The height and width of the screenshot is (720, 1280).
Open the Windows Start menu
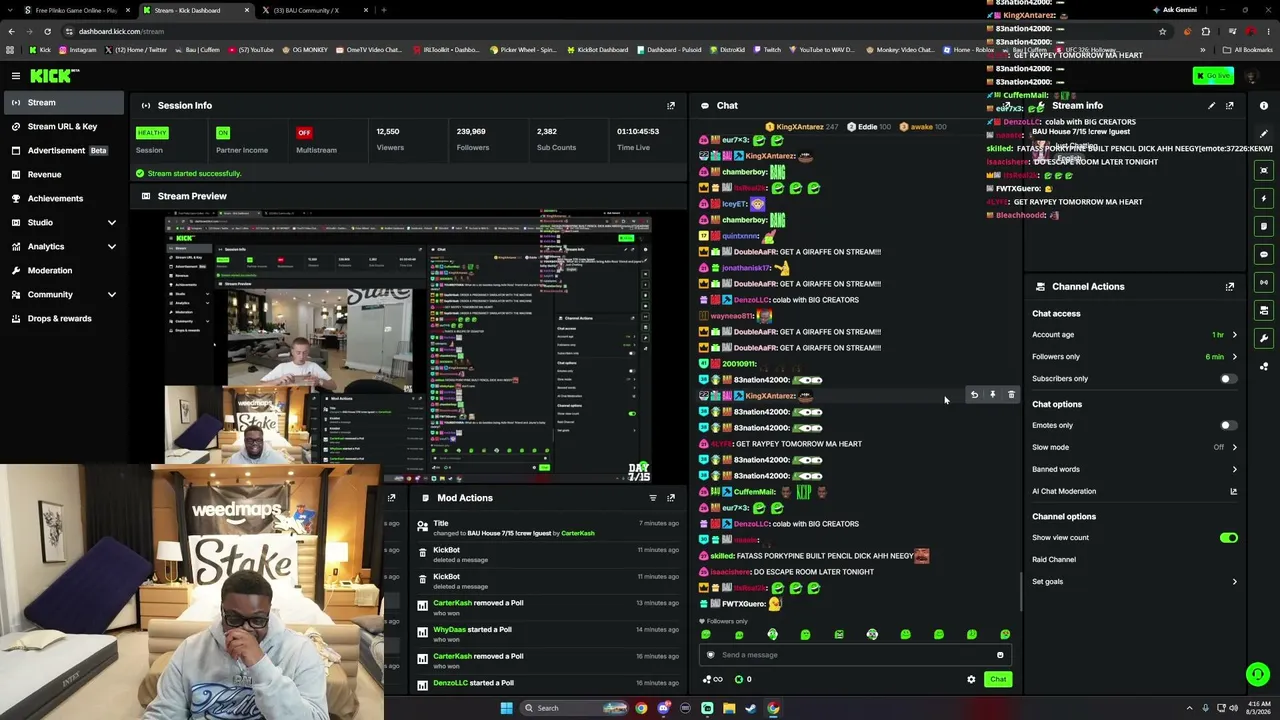pos(506,708)
